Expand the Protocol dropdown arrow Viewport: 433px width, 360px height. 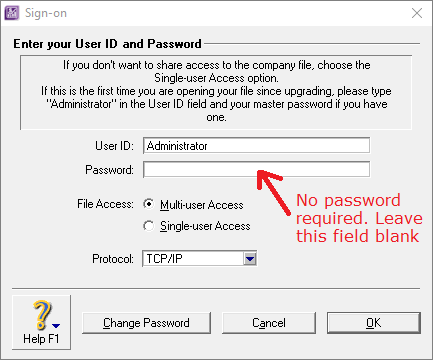coord(250,259)
